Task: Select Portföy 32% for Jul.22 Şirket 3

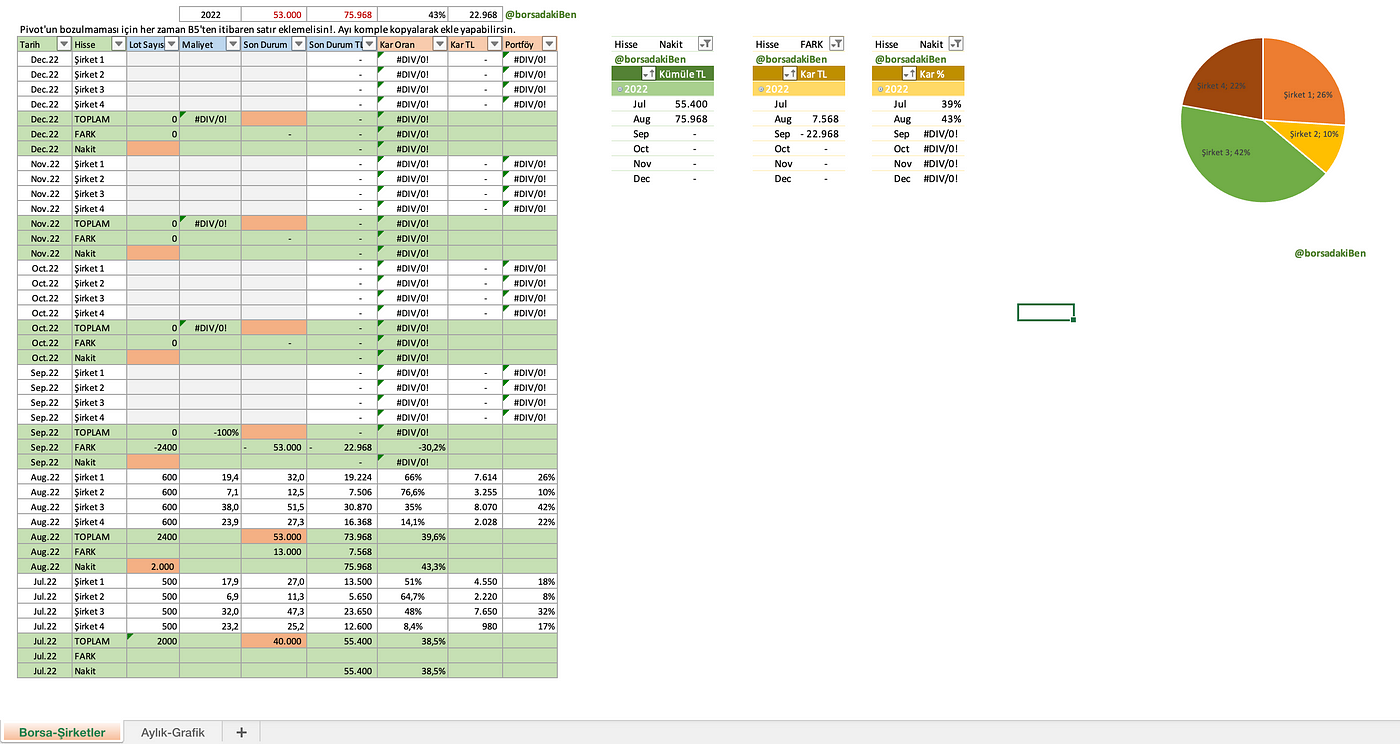Action: point(530,612)
